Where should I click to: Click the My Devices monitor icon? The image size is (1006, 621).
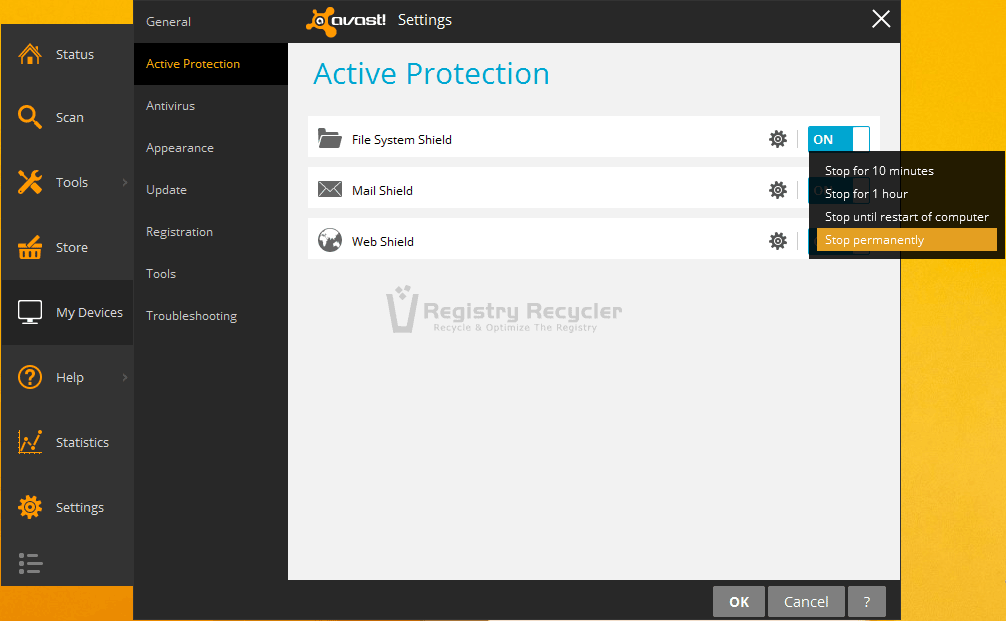point(30,312)
